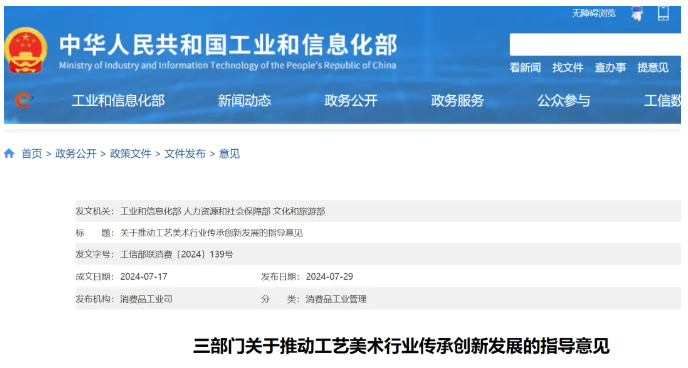The width and height of the screenshot is (688, 368).
Task: Go to 政务公开 in breadcrumb
Action: [x=76, y=154]
